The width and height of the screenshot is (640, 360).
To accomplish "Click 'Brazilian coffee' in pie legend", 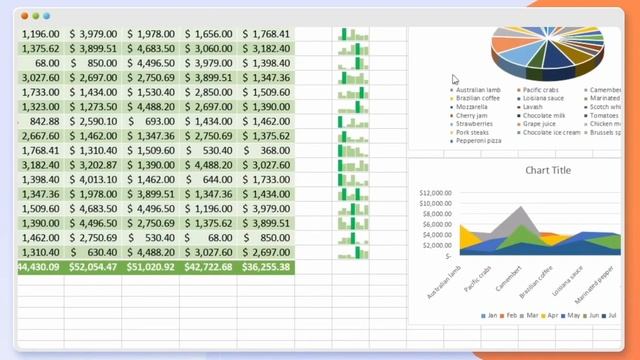I will [x=475, y=98].
